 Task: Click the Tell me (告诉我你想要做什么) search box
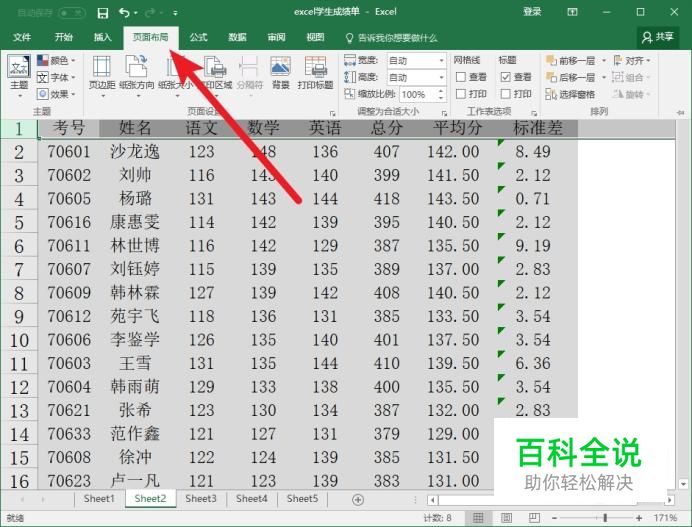pos(391,38)
